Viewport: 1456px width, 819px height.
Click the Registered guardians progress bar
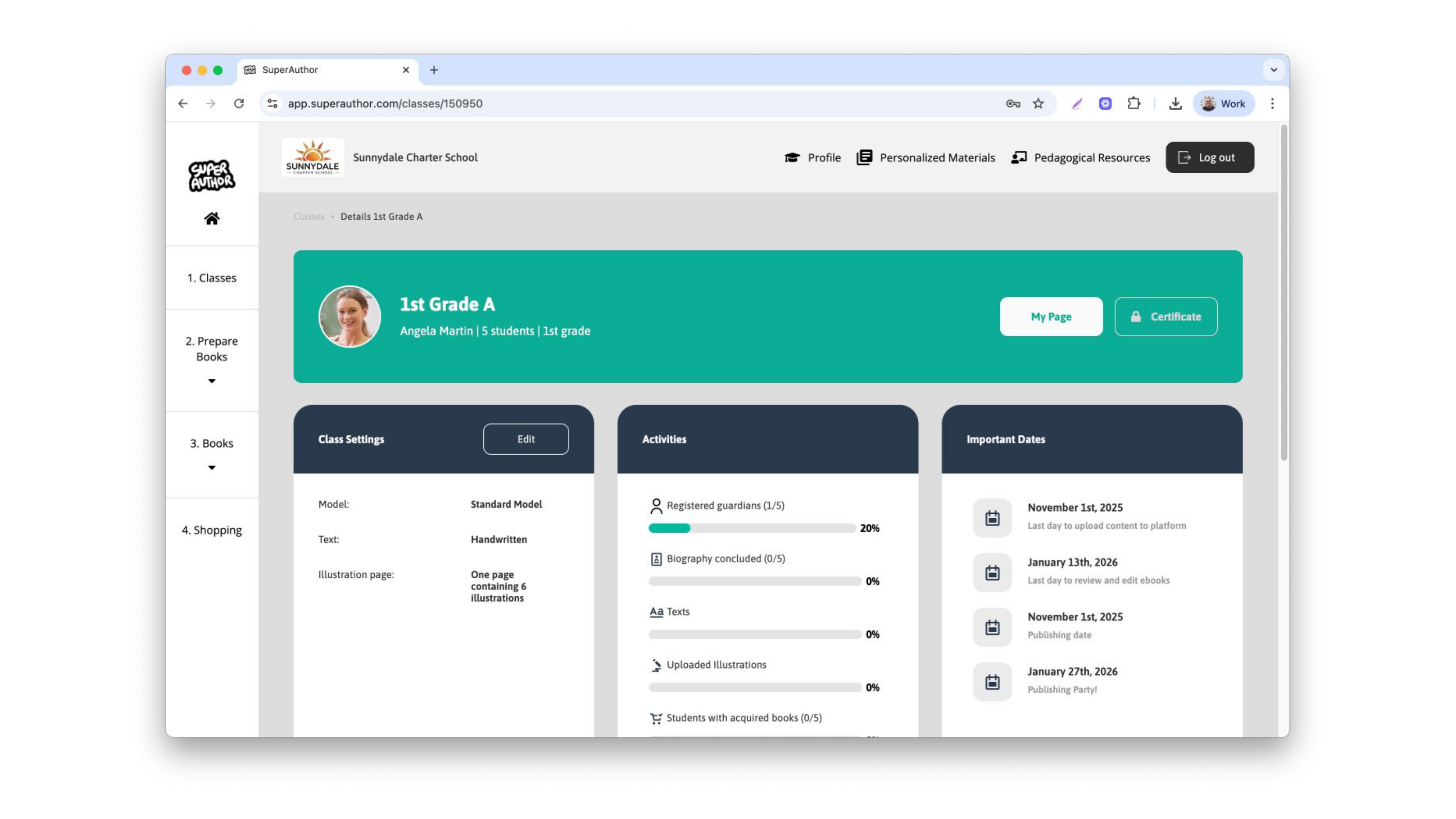coord(752,528)
